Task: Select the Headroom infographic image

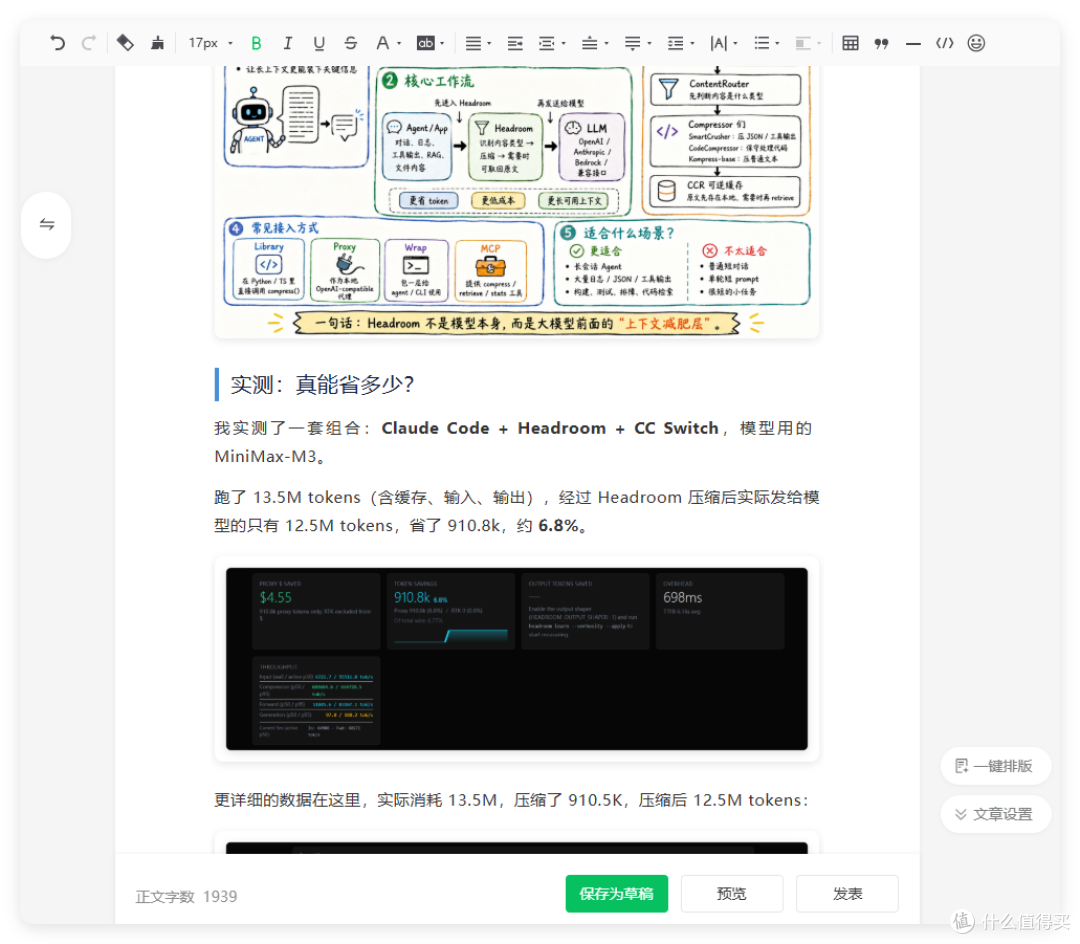Action: [517, 201]
